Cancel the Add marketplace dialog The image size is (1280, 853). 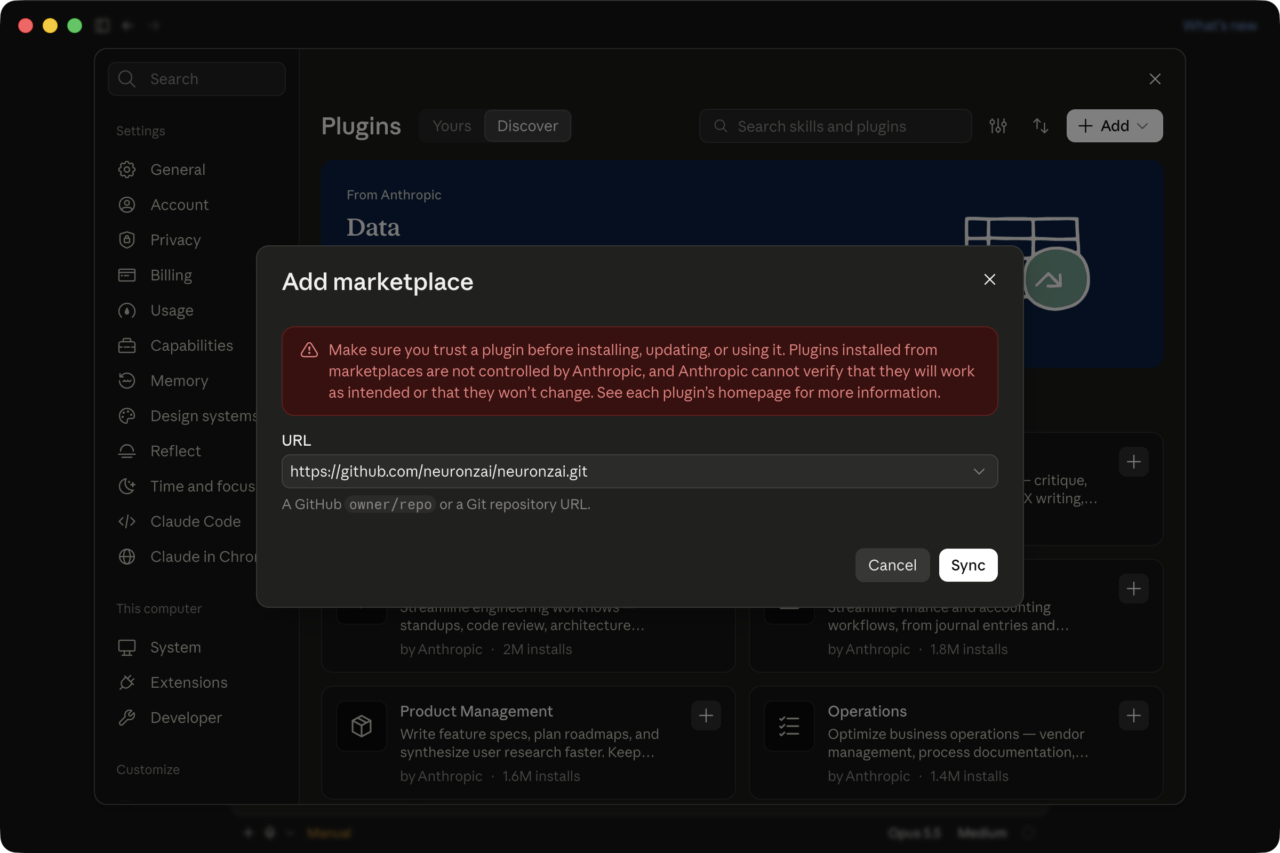[892, 565]
